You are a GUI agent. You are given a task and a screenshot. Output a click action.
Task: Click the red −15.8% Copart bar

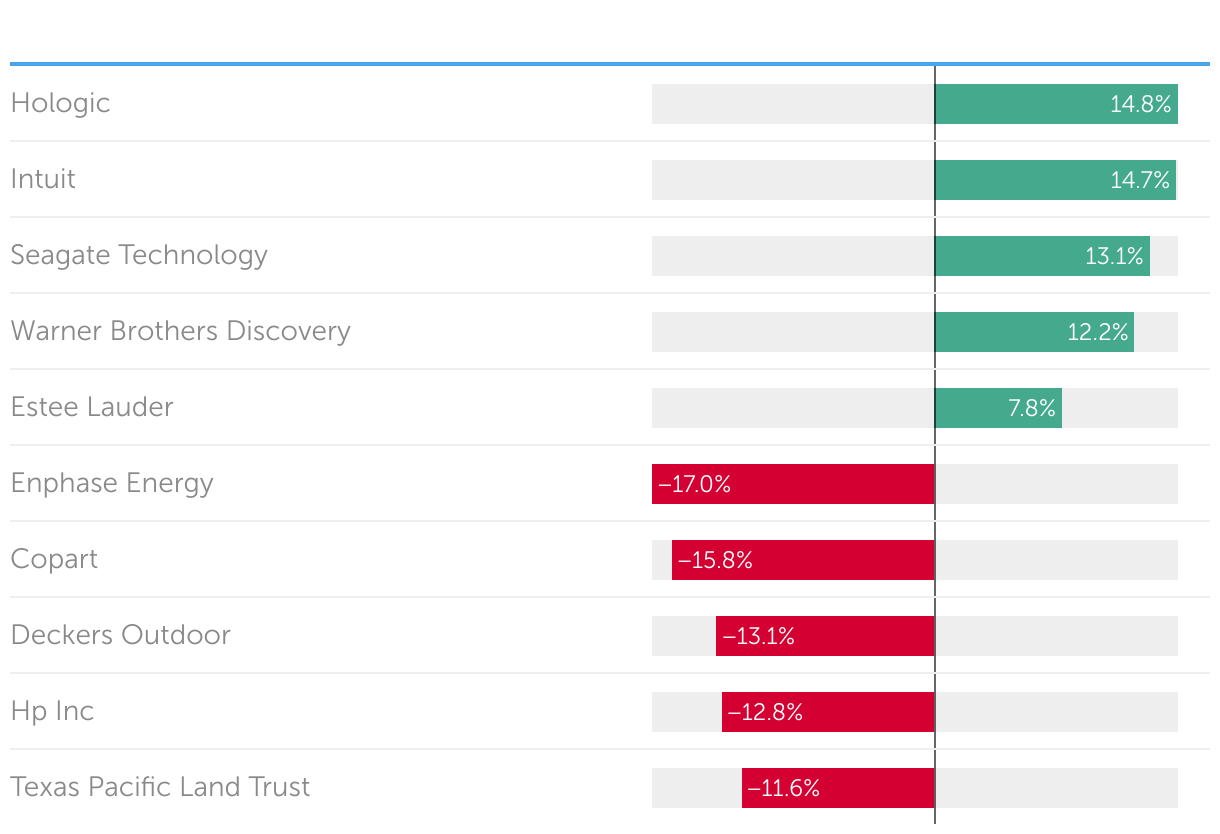tap(803, 560)
